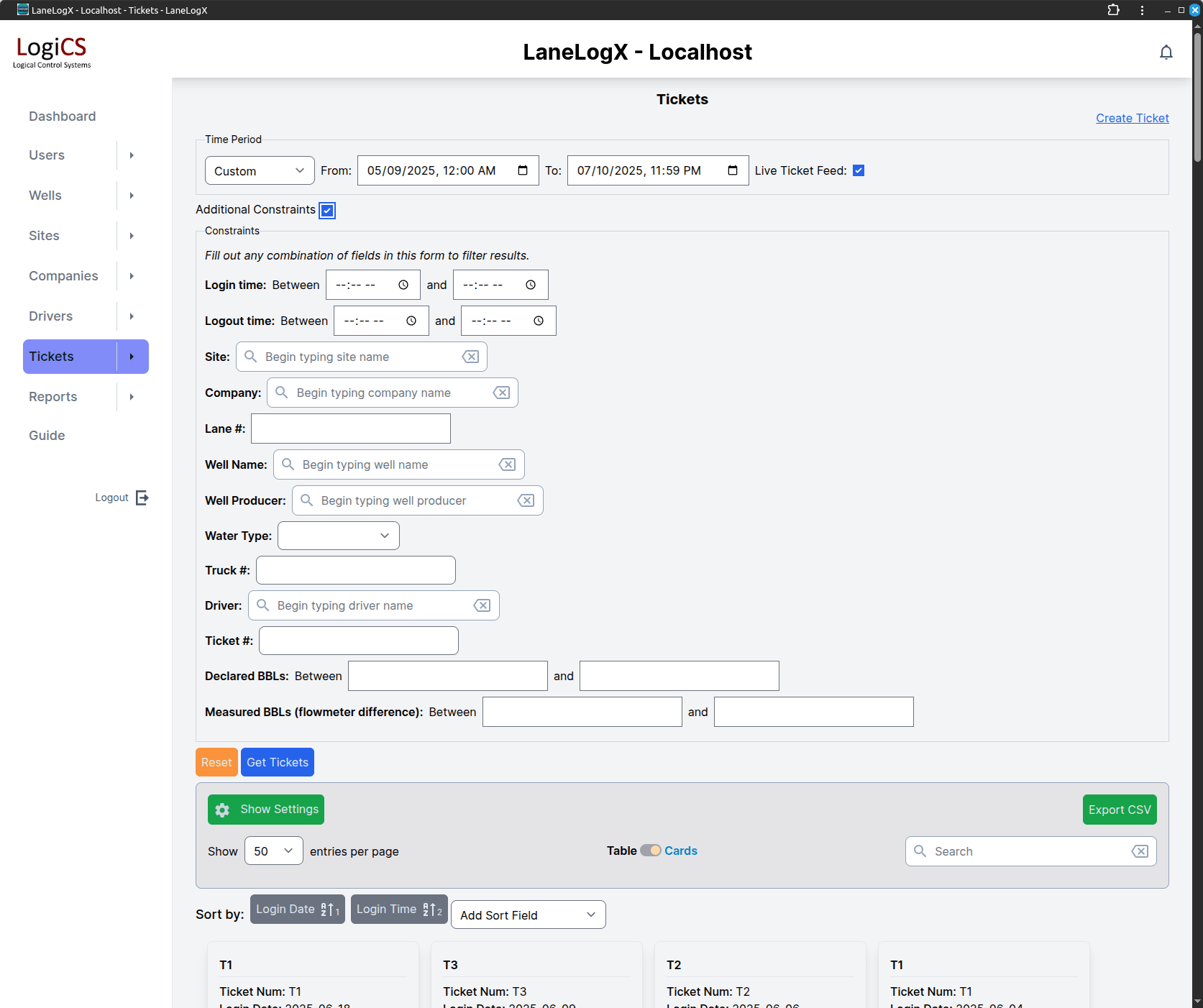Click the Get Tickets button

[x=277, y=762]
